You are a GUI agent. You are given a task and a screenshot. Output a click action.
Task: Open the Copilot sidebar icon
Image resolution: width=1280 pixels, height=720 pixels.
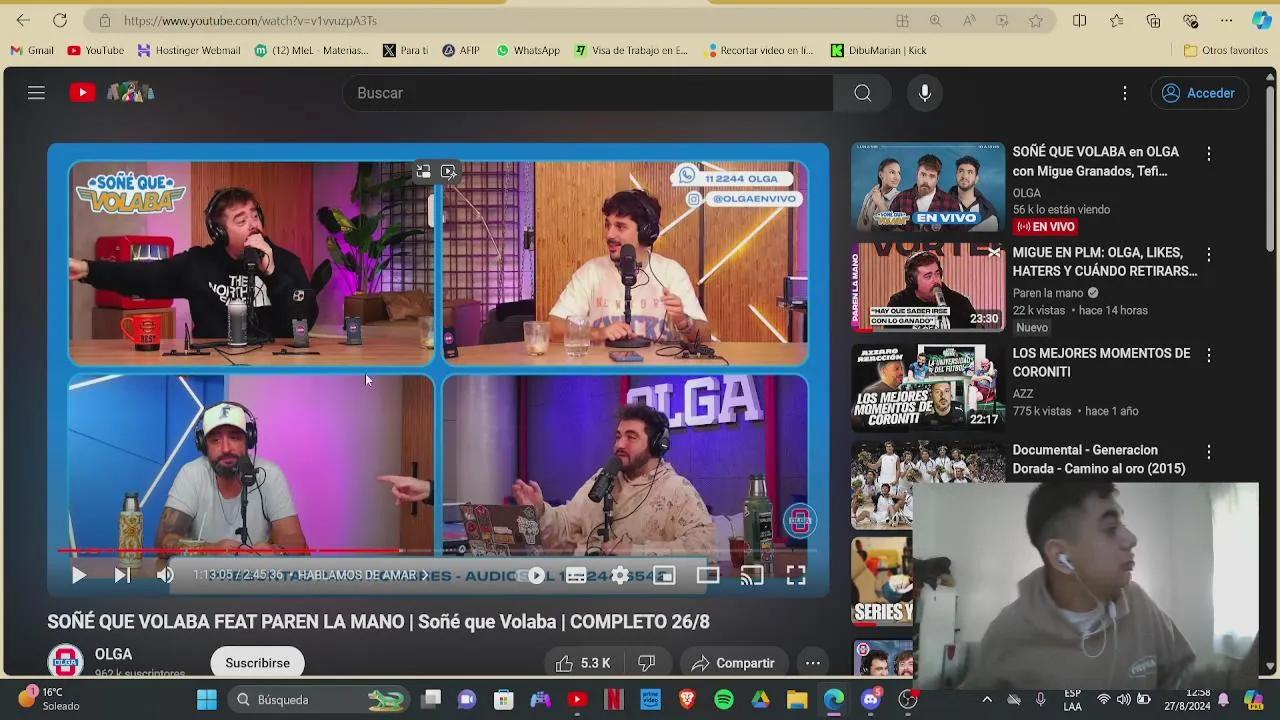(x=1262, y=20)
